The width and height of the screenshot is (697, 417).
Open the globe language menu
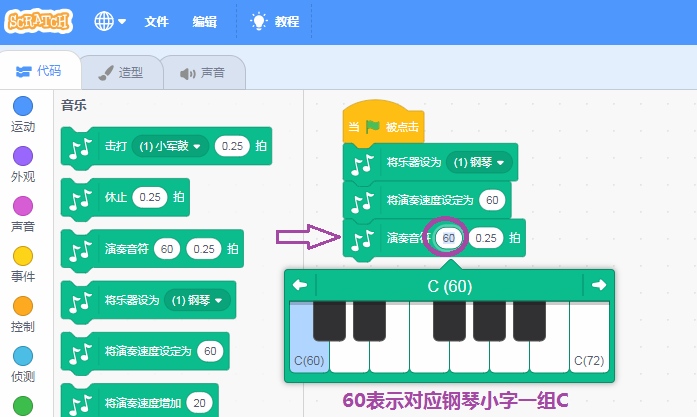click(x=110, y=21)
